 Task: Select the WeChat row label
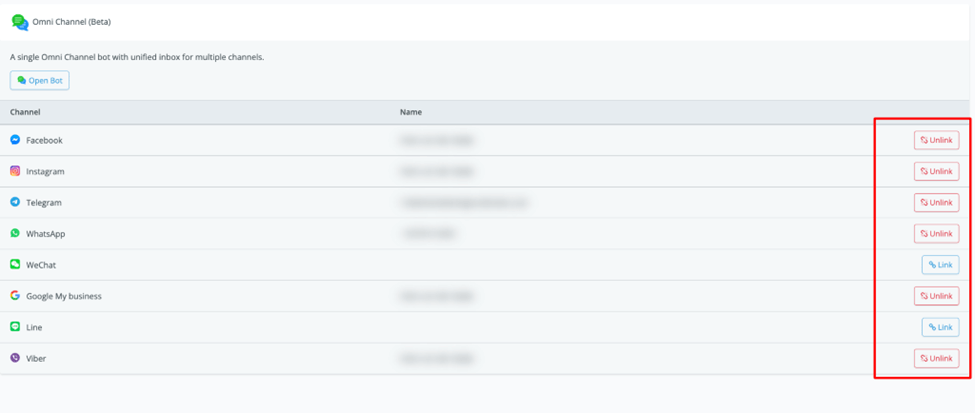[41, 265]
